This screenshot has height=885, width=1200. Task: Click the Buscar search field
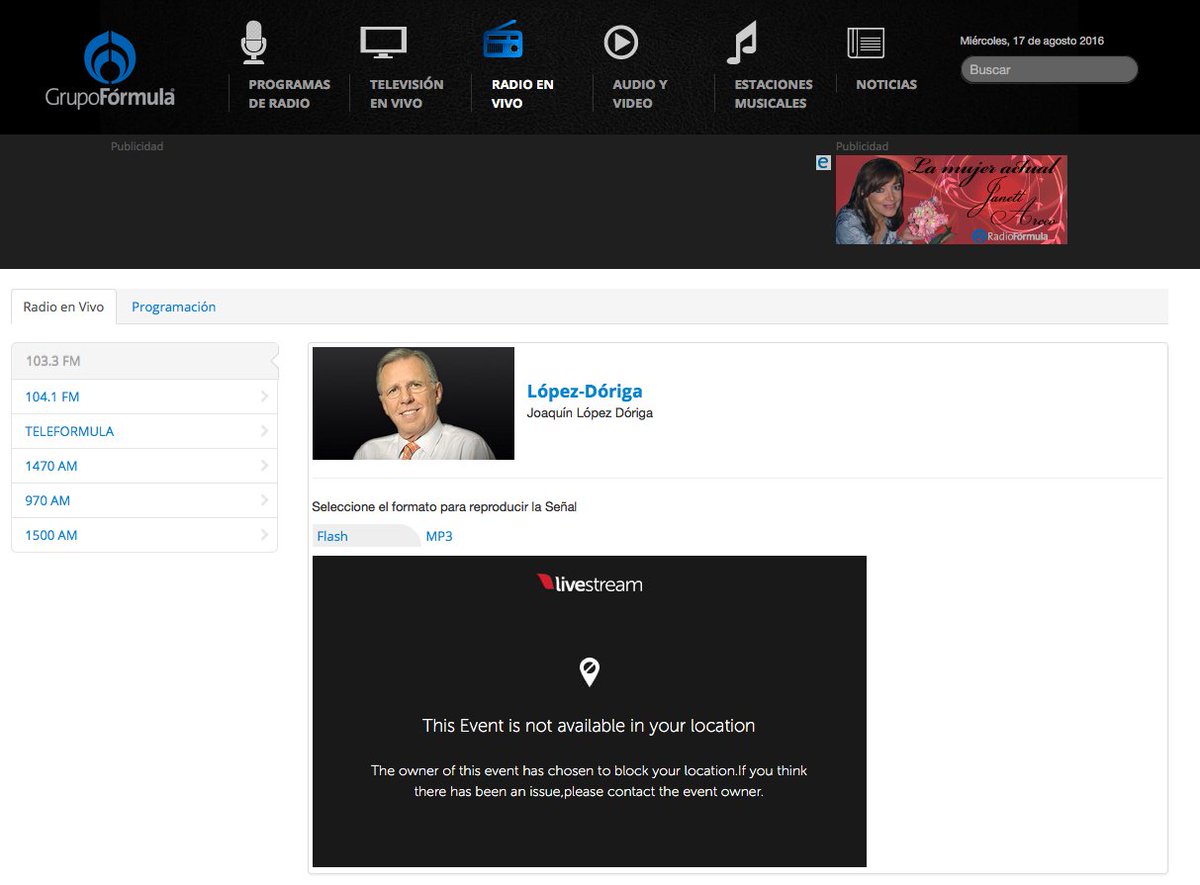click(x=1049, y=70)
